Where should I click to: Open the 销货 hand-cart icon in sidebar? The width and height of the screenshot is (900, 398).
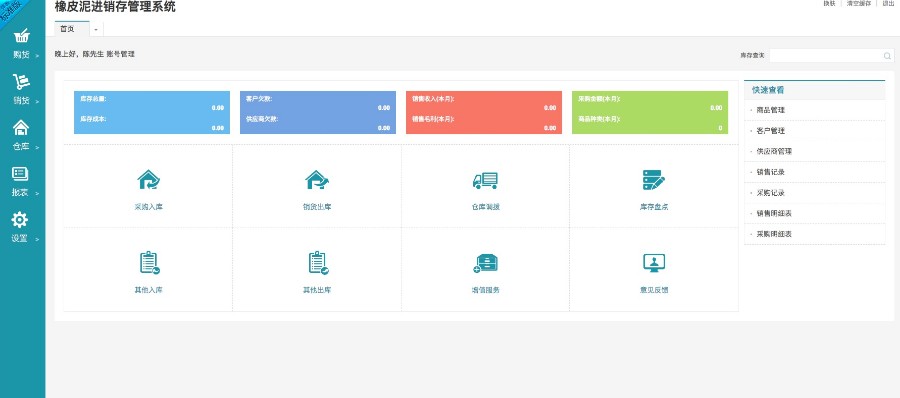(21, 82)
